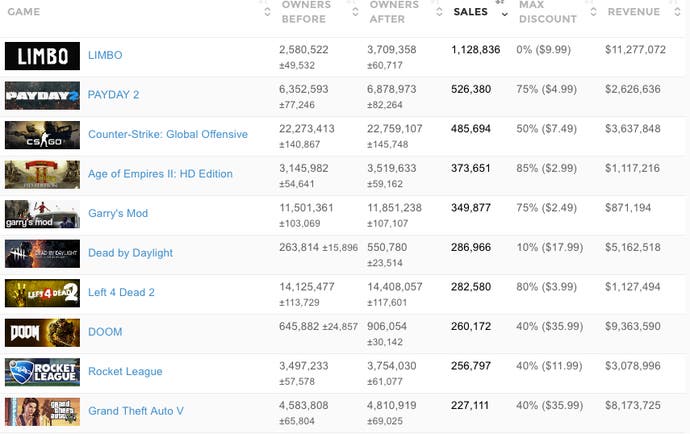Click the LIMBO game thumbnail
Screen dimensions: 690x434
tap(42, 56)
